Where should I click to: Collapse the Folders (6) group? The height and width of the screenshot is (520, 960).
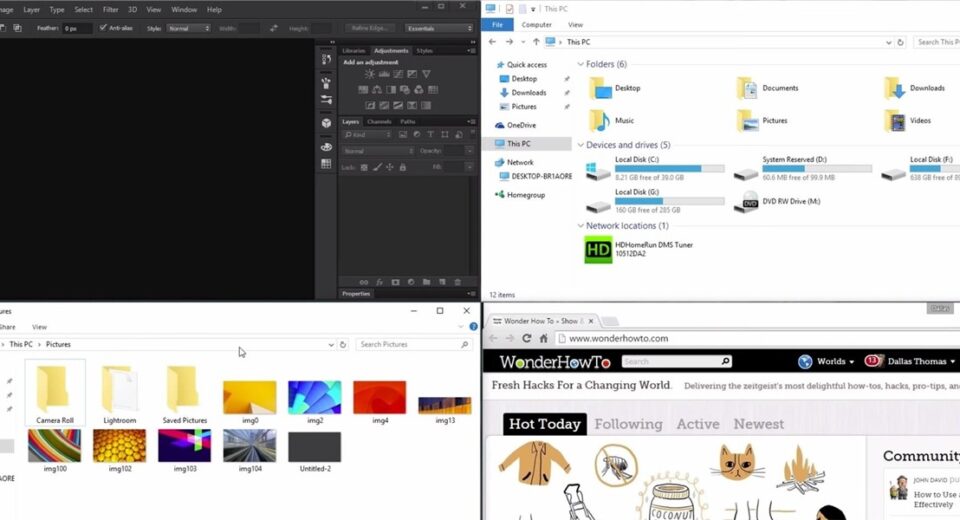coord(580,64)
